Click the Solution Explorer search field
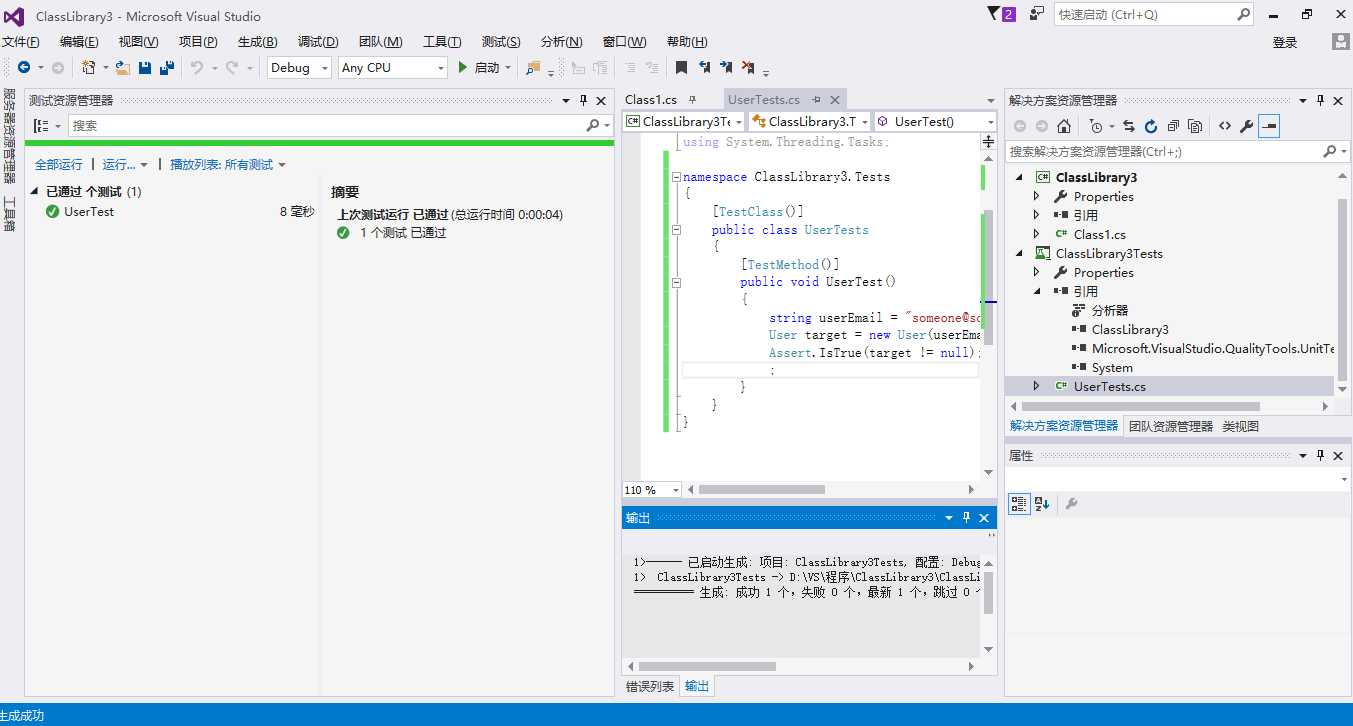1353x726 pixels. 1176,151
